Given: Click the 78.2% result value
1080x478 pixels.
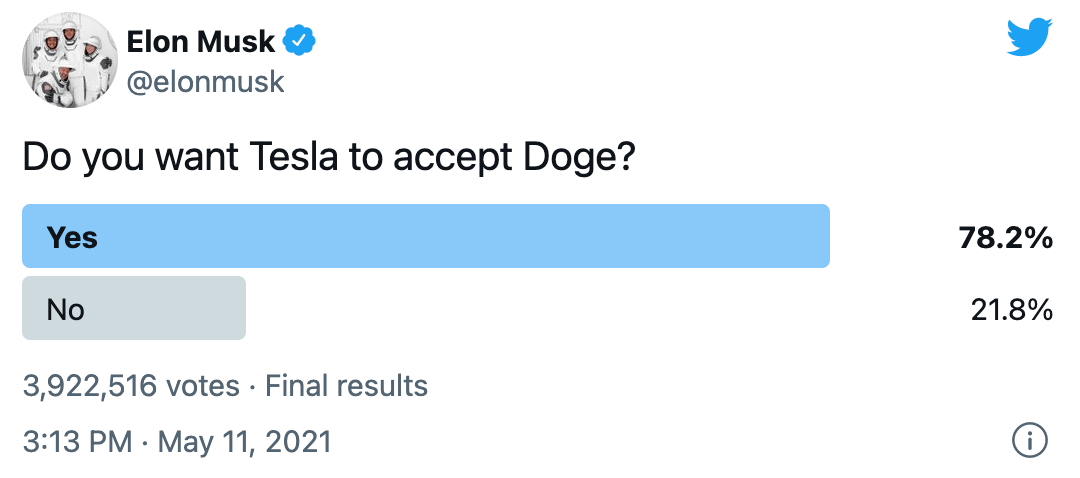Looking at the screenshot, I should 1005,238.
